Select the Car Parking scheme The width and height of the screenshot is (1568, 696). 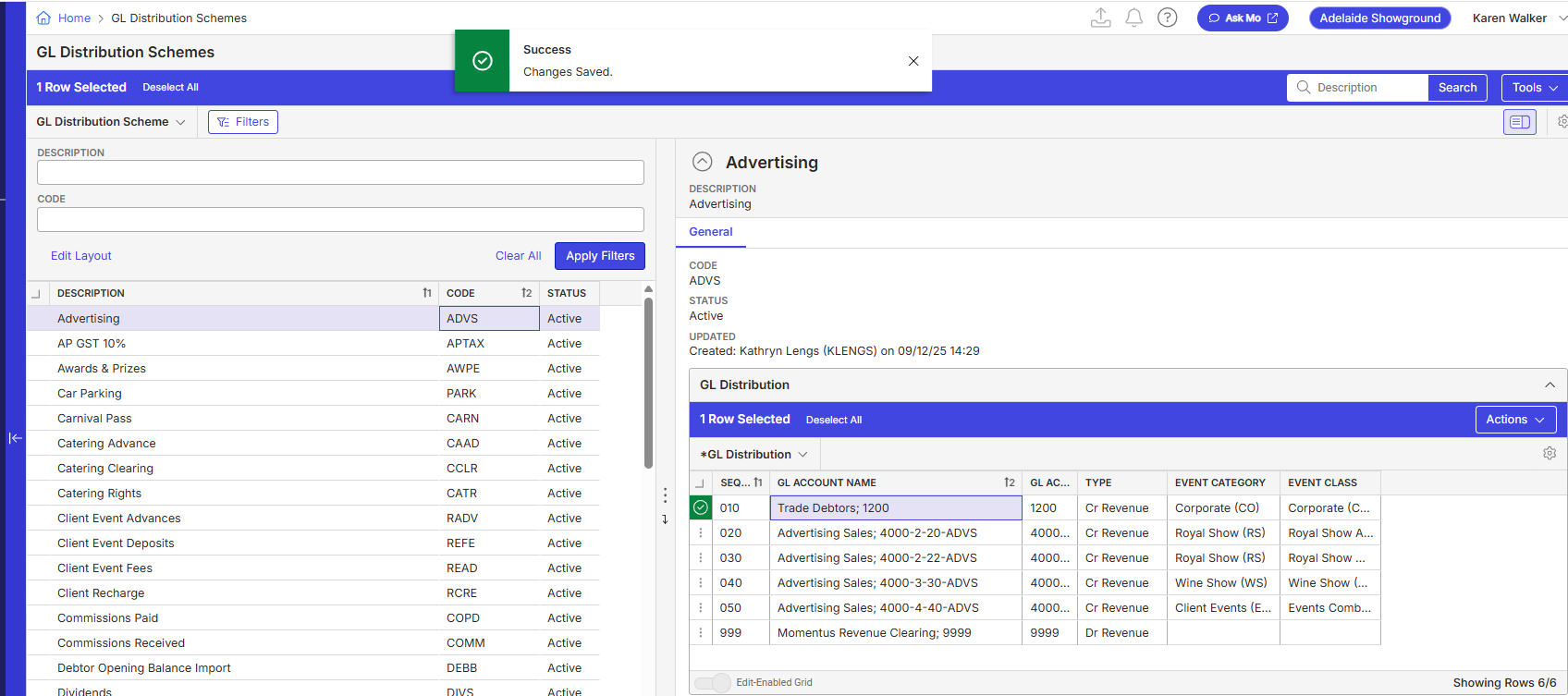(x=313, y=394)
